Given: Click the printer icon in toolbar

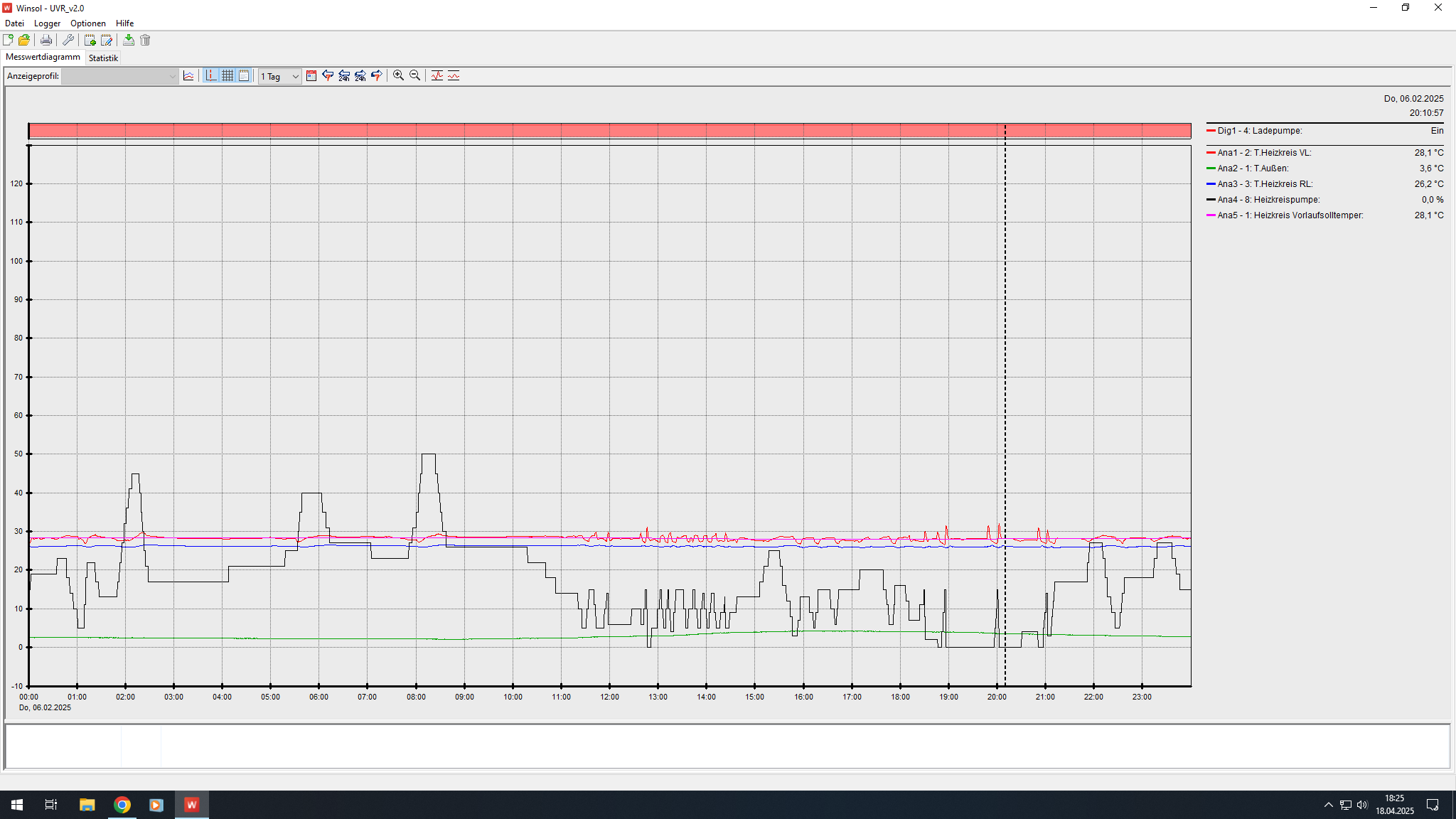Looking at the screenshot, I should point(46,41).
